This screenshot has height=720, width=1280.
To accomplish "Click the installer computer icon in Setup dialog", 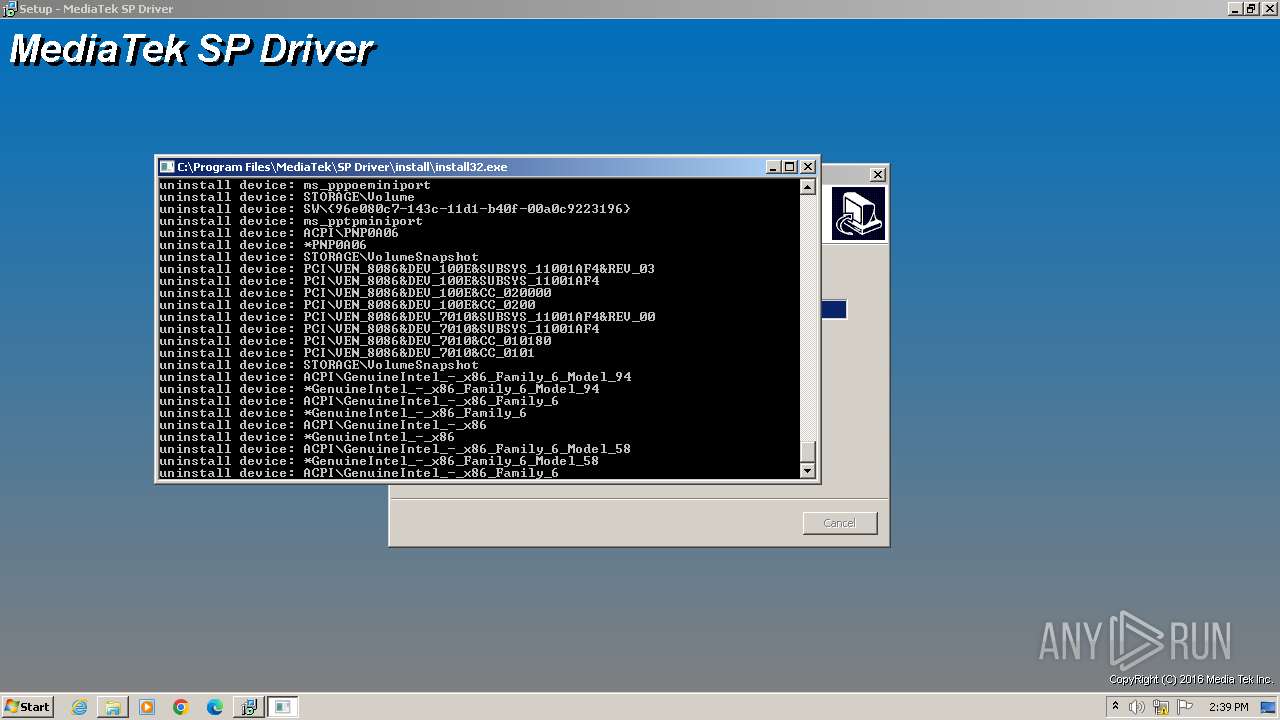I will 858,213.
